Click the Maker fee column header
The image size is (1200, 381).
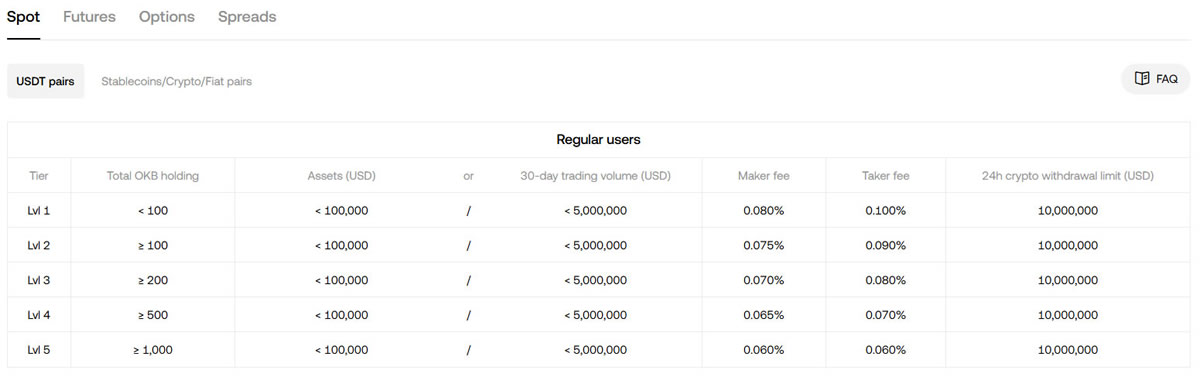coord(763,175)
